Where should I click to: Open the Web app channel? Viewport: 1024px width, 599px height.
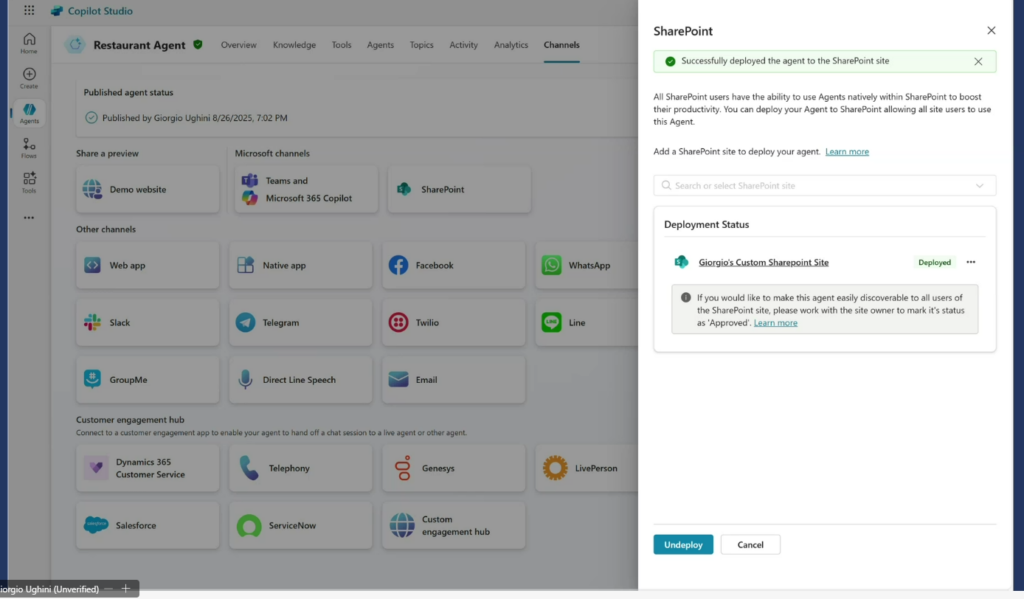(x=148, y=265)
